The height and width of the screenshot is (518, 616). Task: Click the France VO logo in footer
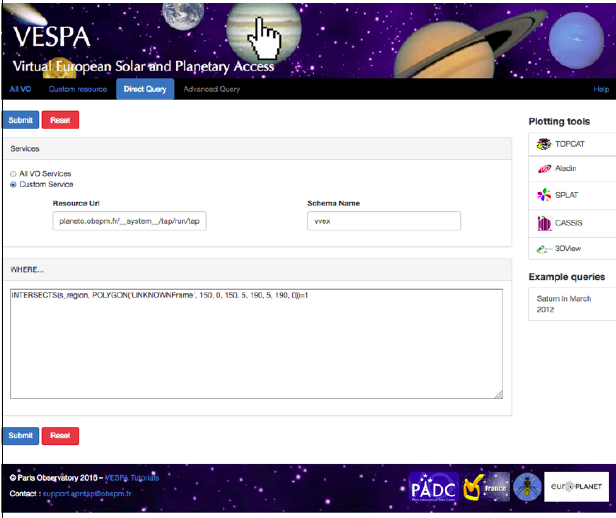[x=486, y=487]
